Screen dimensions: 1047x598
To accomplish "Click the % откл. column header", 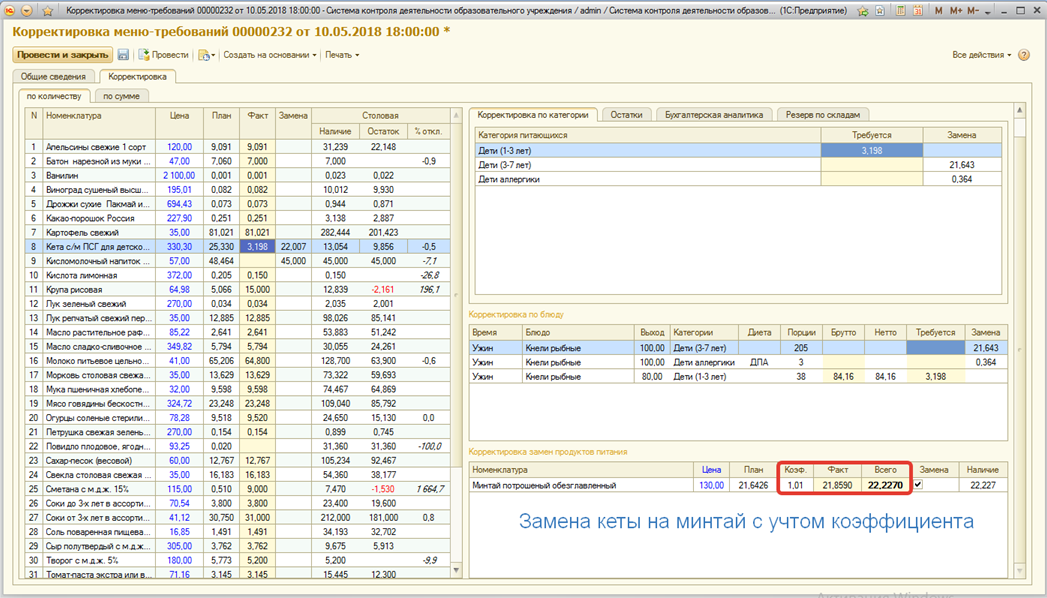I will tap(429, 131).
